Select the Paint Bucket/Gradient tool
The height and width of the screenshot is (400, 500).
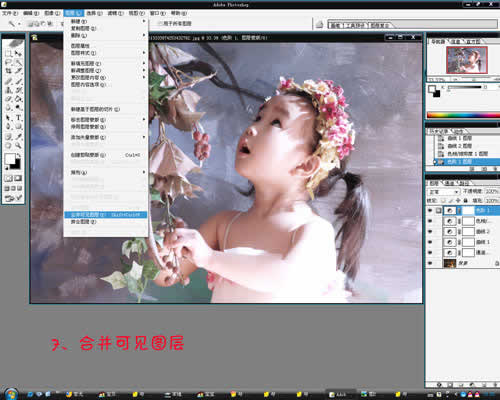pyautogui.click(x=18, y=99)
